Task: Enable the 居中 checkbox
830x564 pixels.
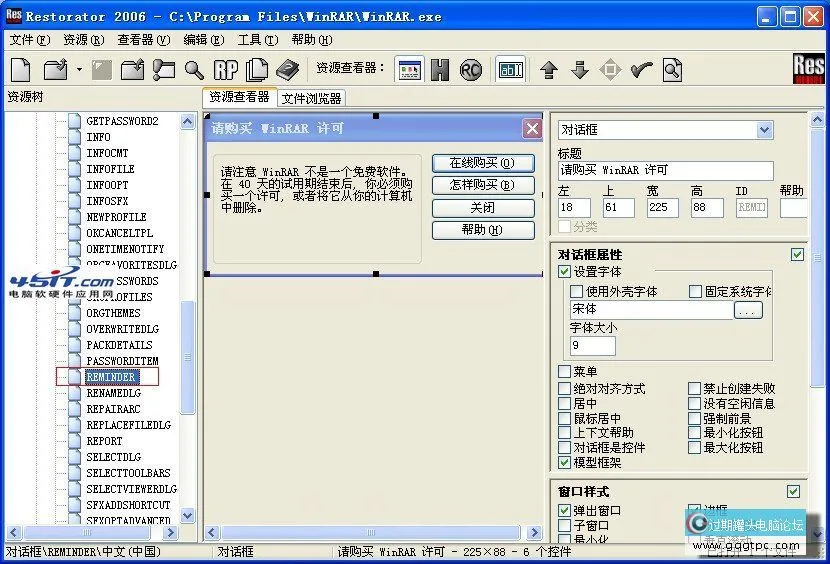Action: coord(564,404)
